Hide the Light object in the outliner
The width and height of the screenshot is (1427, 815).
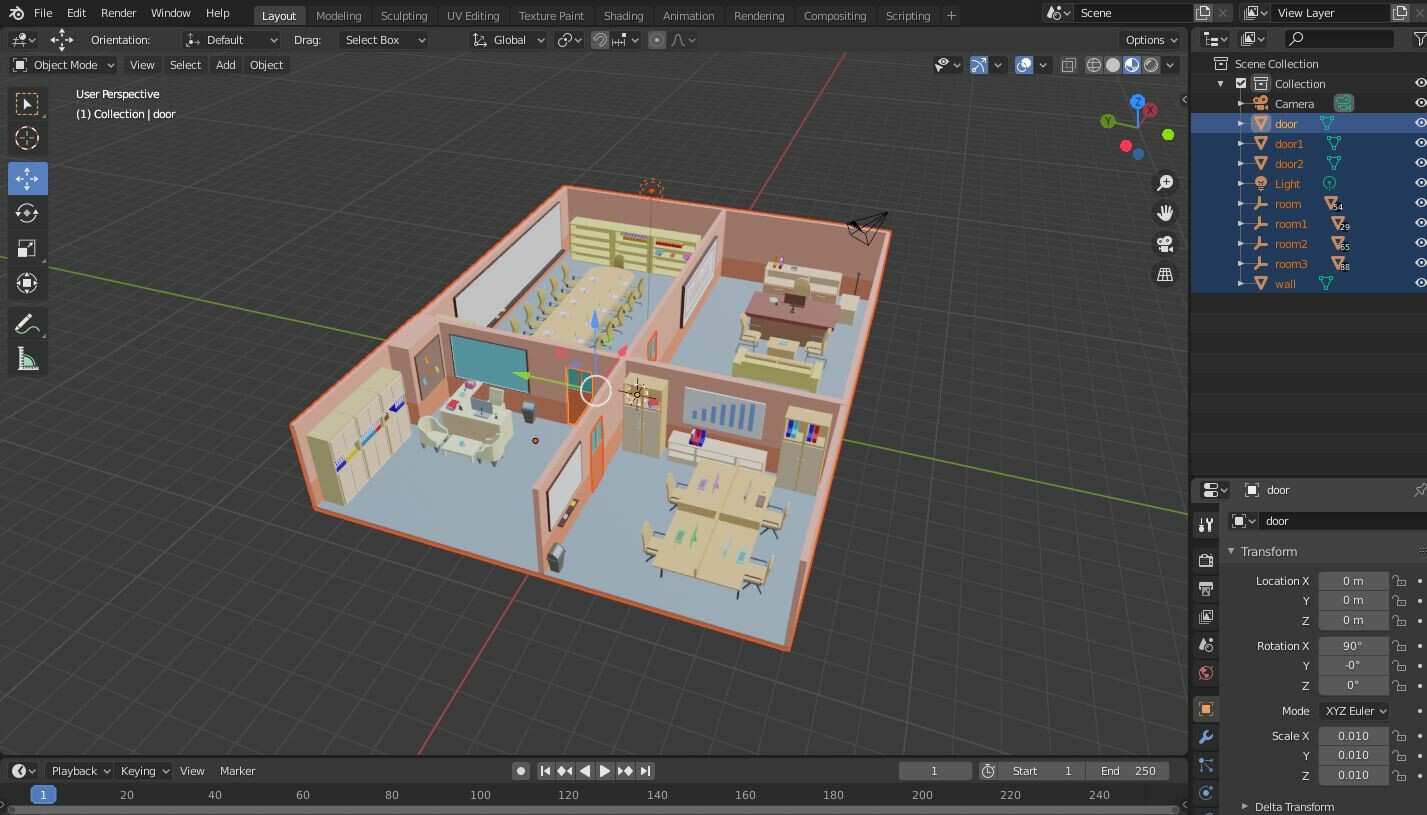pyautogui.click(x=1420, y=183)
